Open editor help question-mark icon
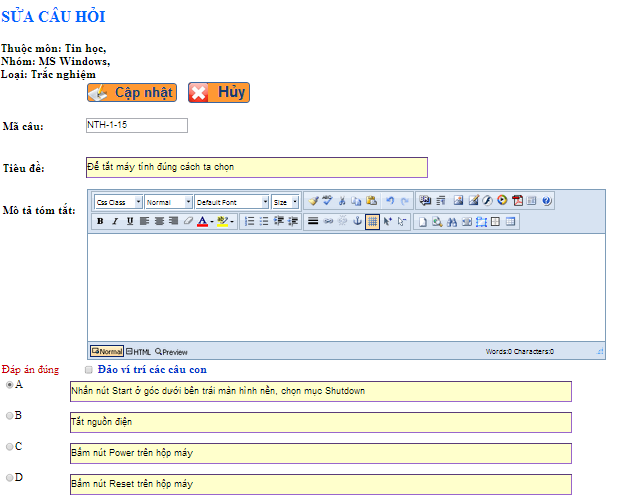This screenshot has height=495, width=624. [x=547, y=201]
